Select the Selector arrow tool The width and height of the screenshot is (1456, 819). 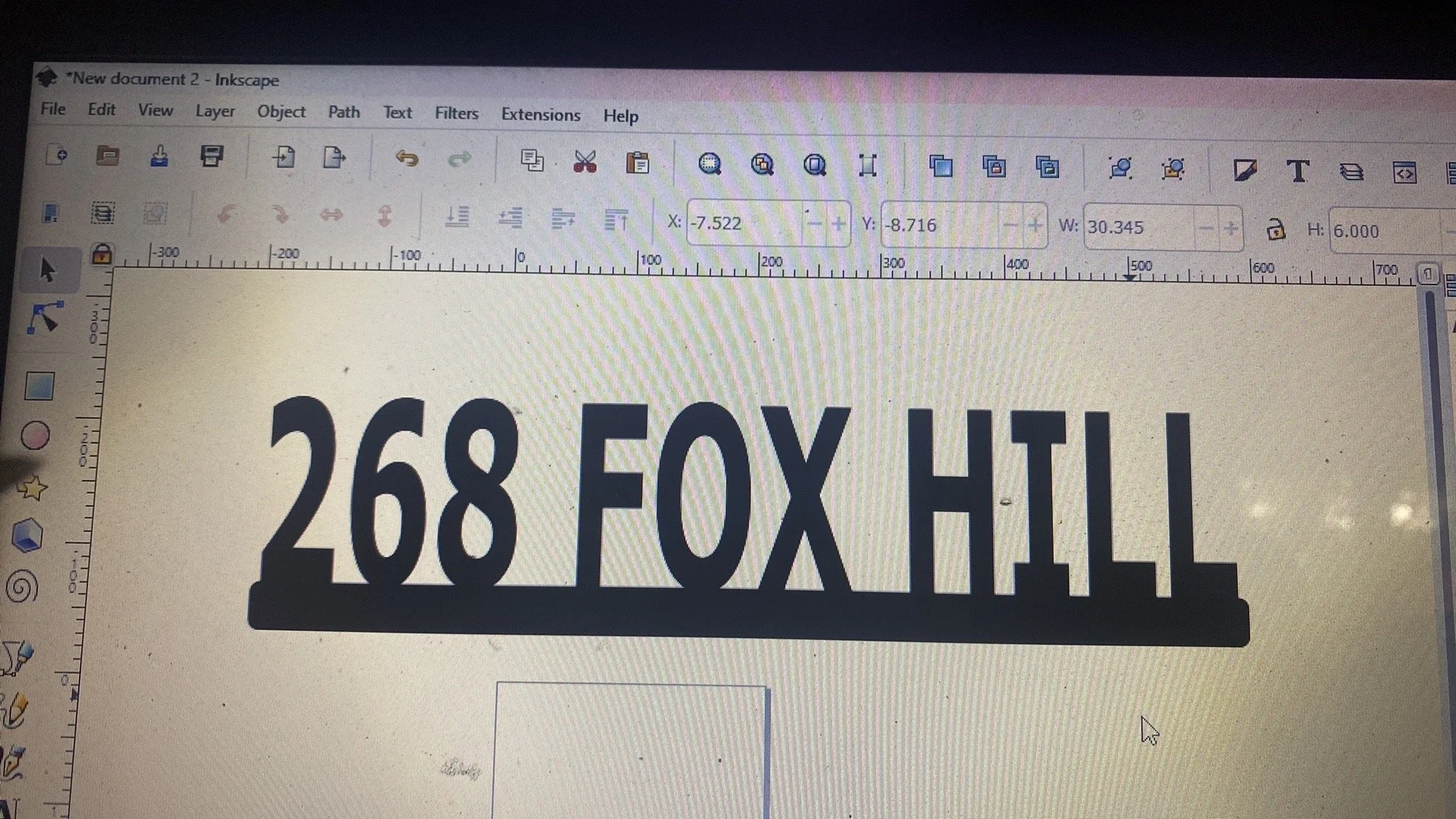pos(47,270)
